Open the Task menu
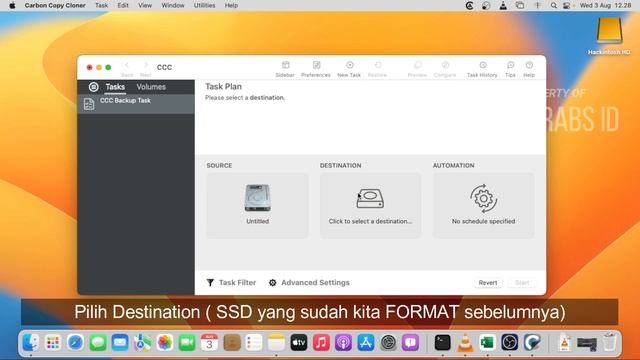 (x=102, y=5)
